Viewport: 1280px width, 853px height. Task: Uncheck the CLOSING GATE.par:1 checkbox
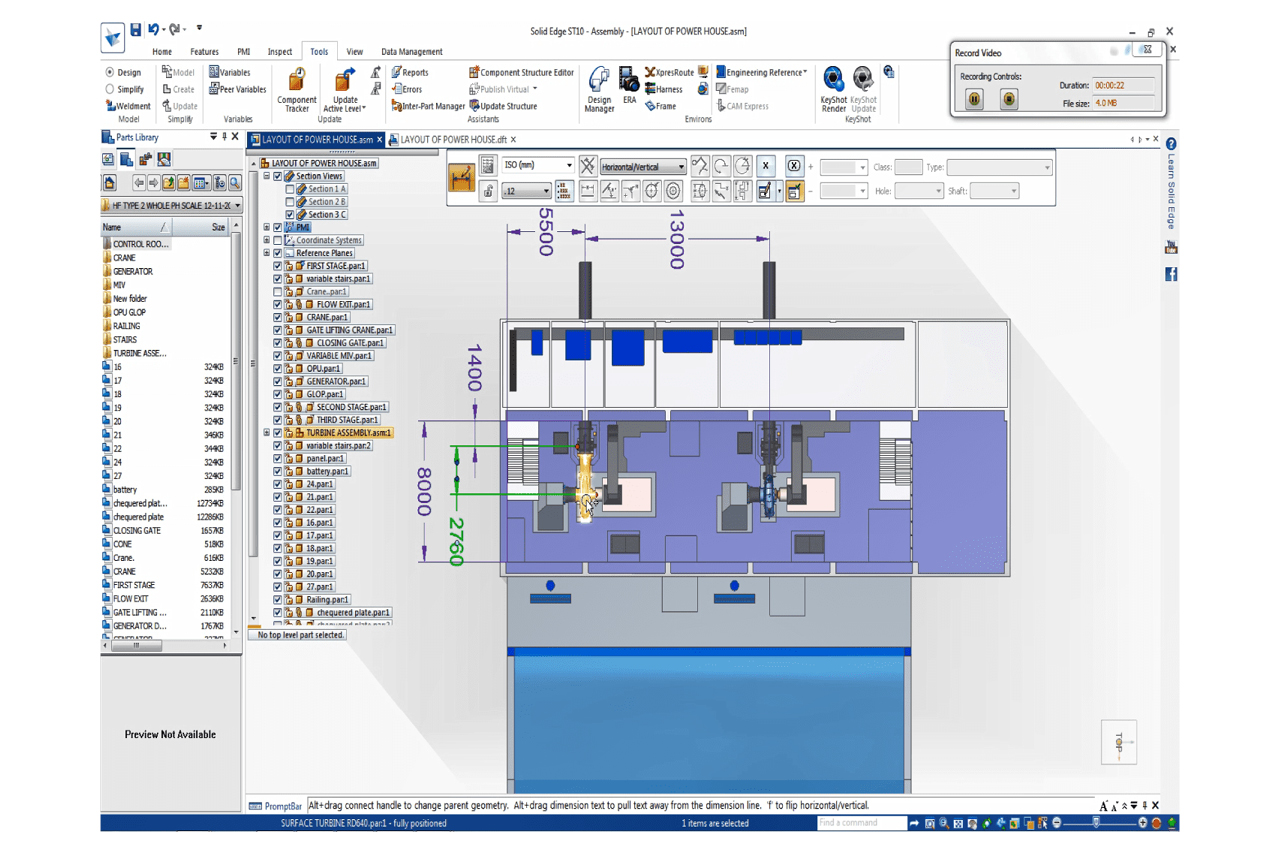278,343
